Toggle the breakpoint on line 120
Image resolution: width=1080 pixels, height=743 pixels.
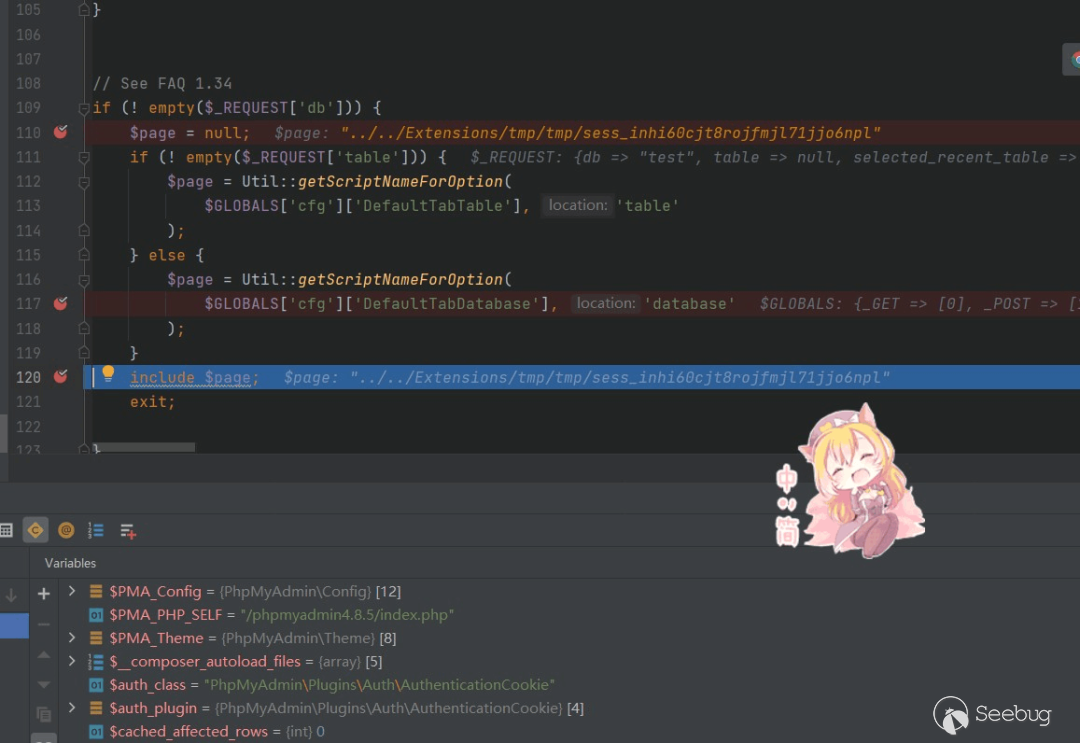coord(61,376)
